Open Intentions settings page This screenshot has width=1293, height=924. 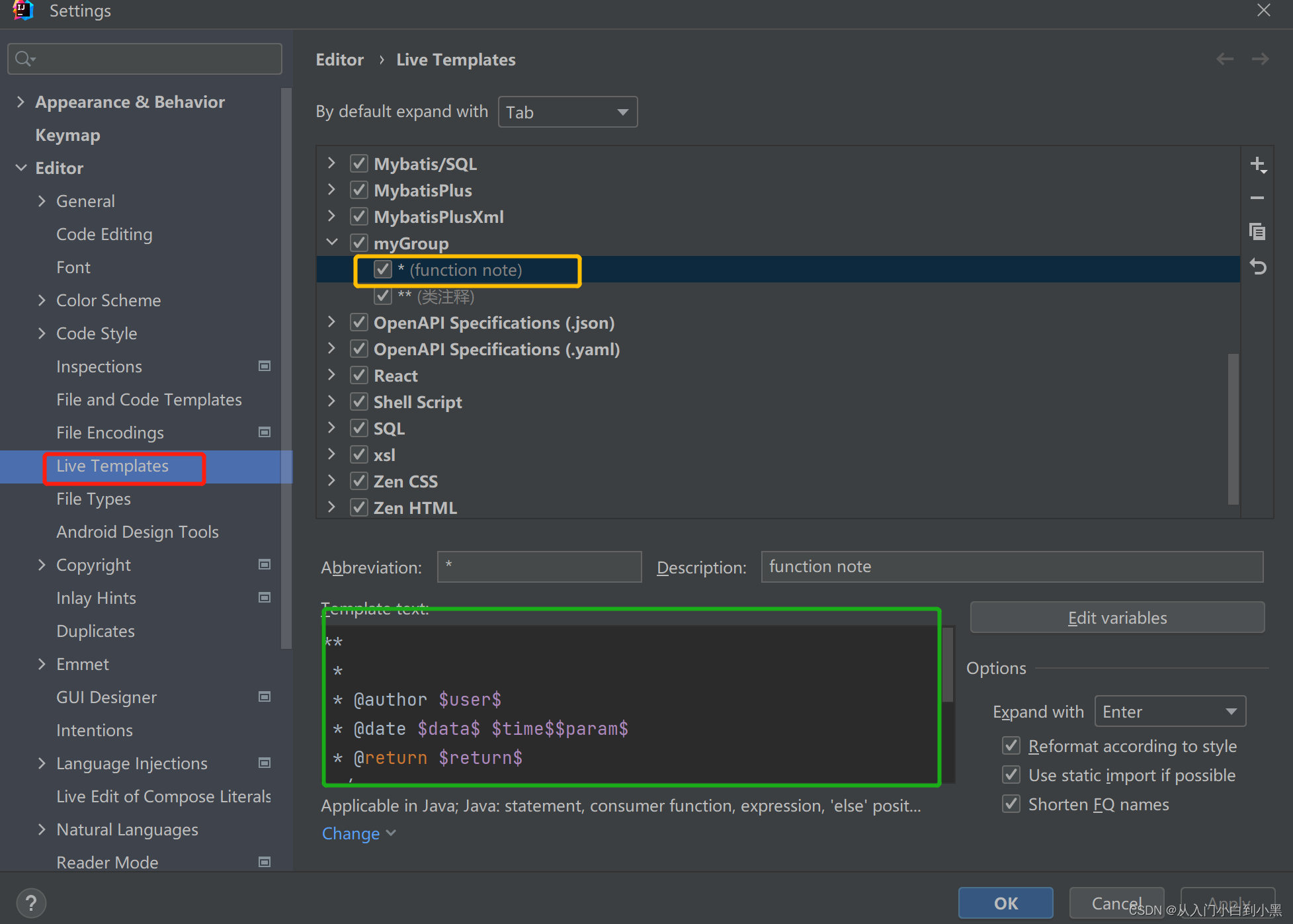pyautogui.click(x=95, y=730)
